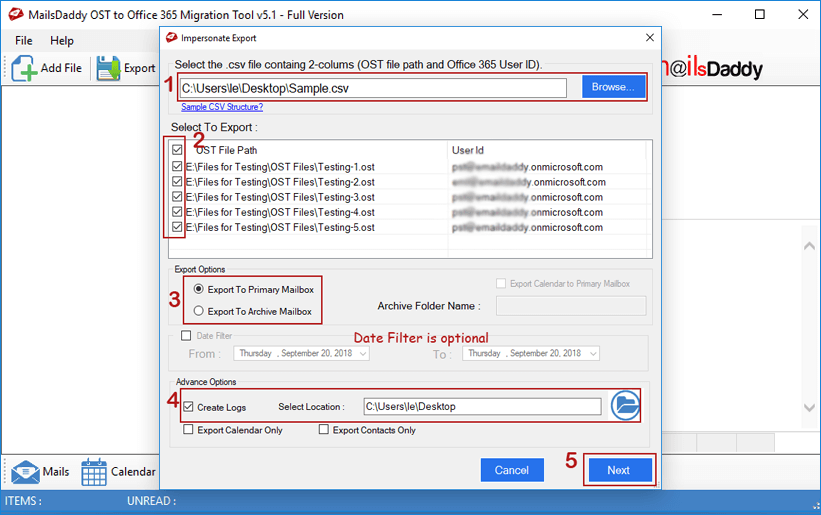Click the UNREAD status bar label
Image resolution: width=821 pixels, height=515 pixels.
point(151,501)
